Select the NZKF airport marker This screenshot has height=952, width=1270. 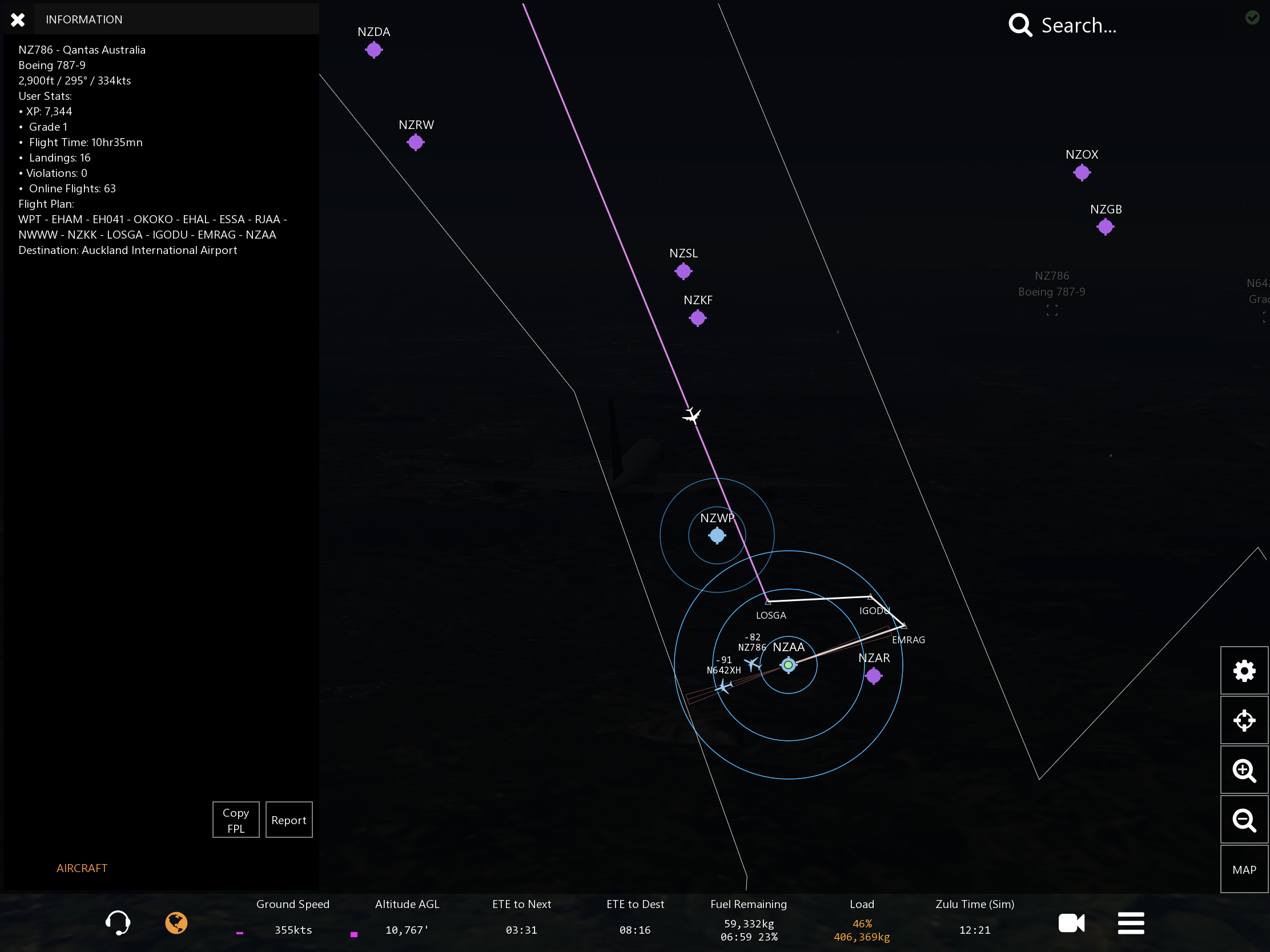697,317
